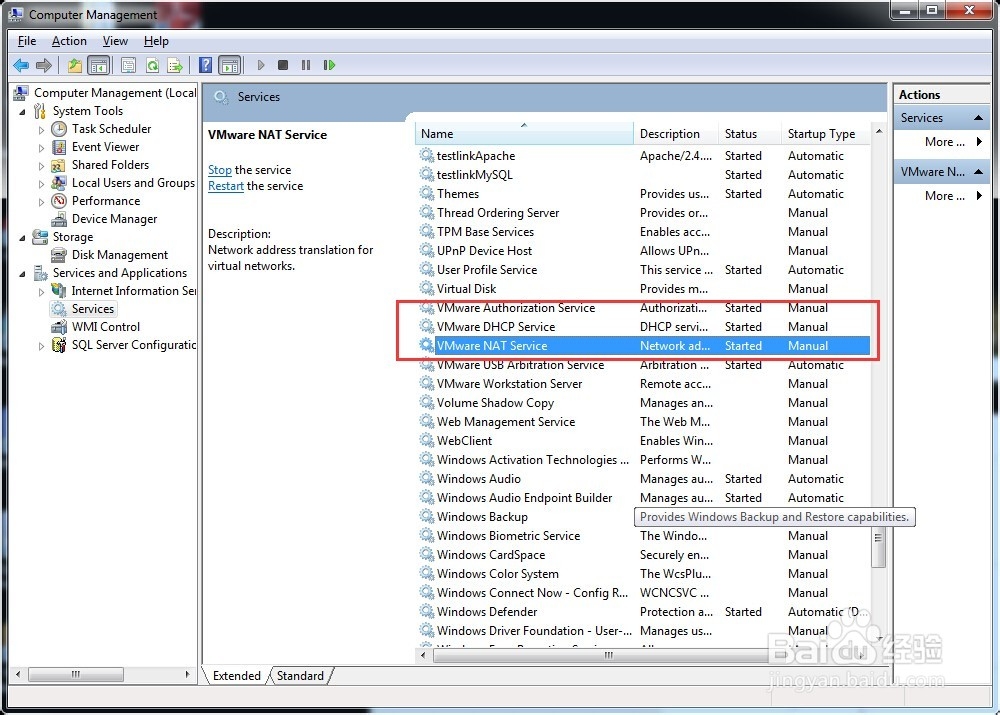Image resolution: width=1000 pixels, height=715 pixels.
Task: Collapse Services and Applications node
Action: coord(22,274)
